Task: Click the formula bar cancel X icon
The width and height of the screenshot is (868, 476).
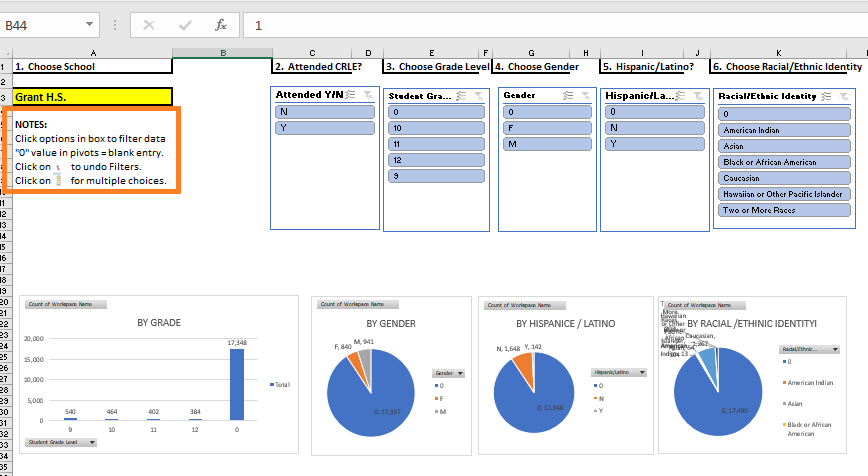Action: point(149,25)
